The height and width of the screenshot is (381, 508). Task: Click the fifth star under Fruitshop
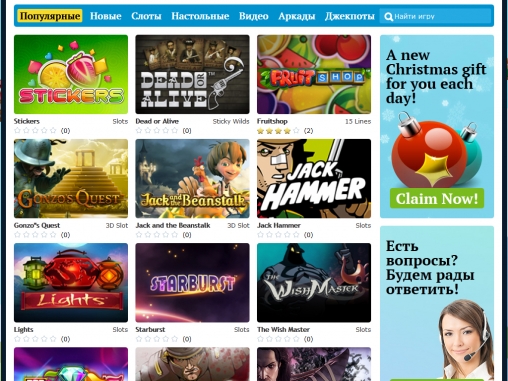[x=296, y=131]
